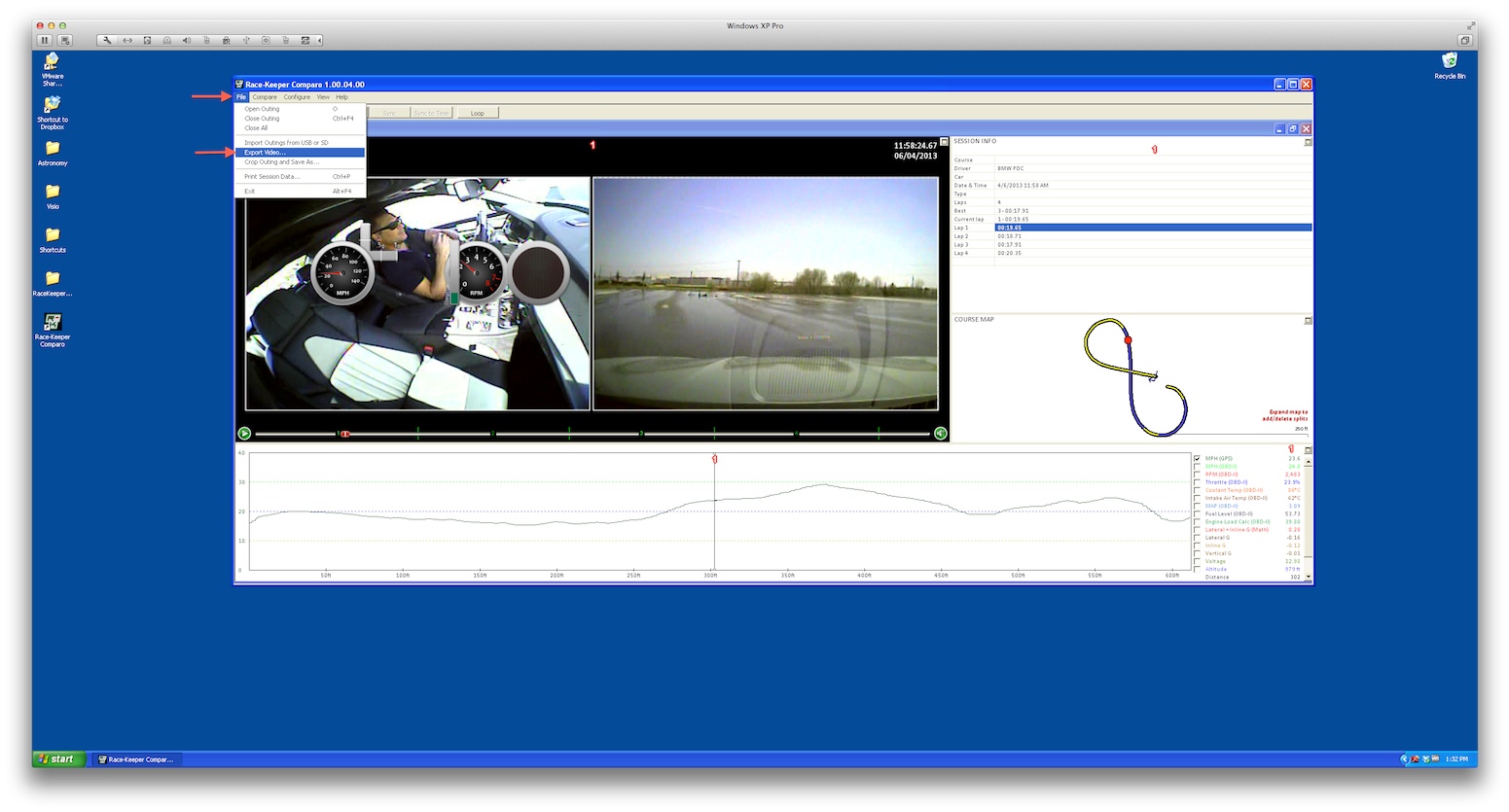Screen dimensions: 1509x812
Task: Click the RPM tachometer gauge overlay
Action: pos(477,271)
